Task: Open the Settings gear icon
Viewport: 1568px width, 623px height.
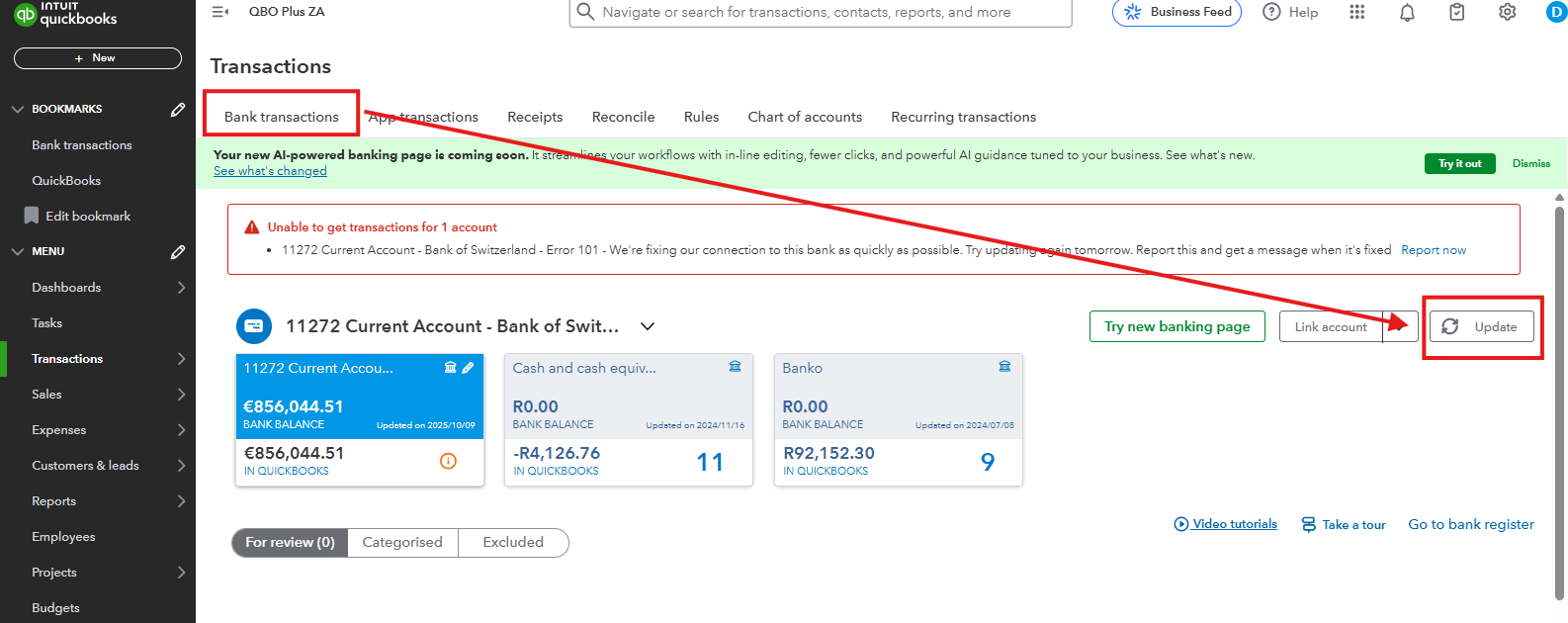Action: (x=1507, y=12)
